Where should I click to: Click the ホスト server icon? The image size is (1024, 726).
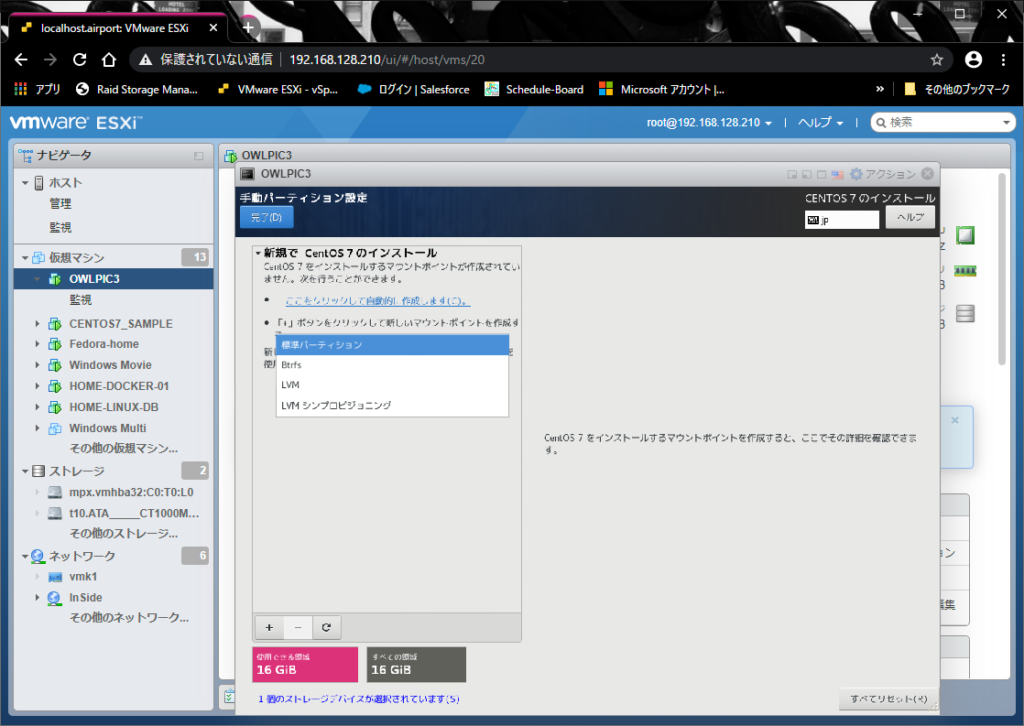pyautogui.click(x=39, y=183)
